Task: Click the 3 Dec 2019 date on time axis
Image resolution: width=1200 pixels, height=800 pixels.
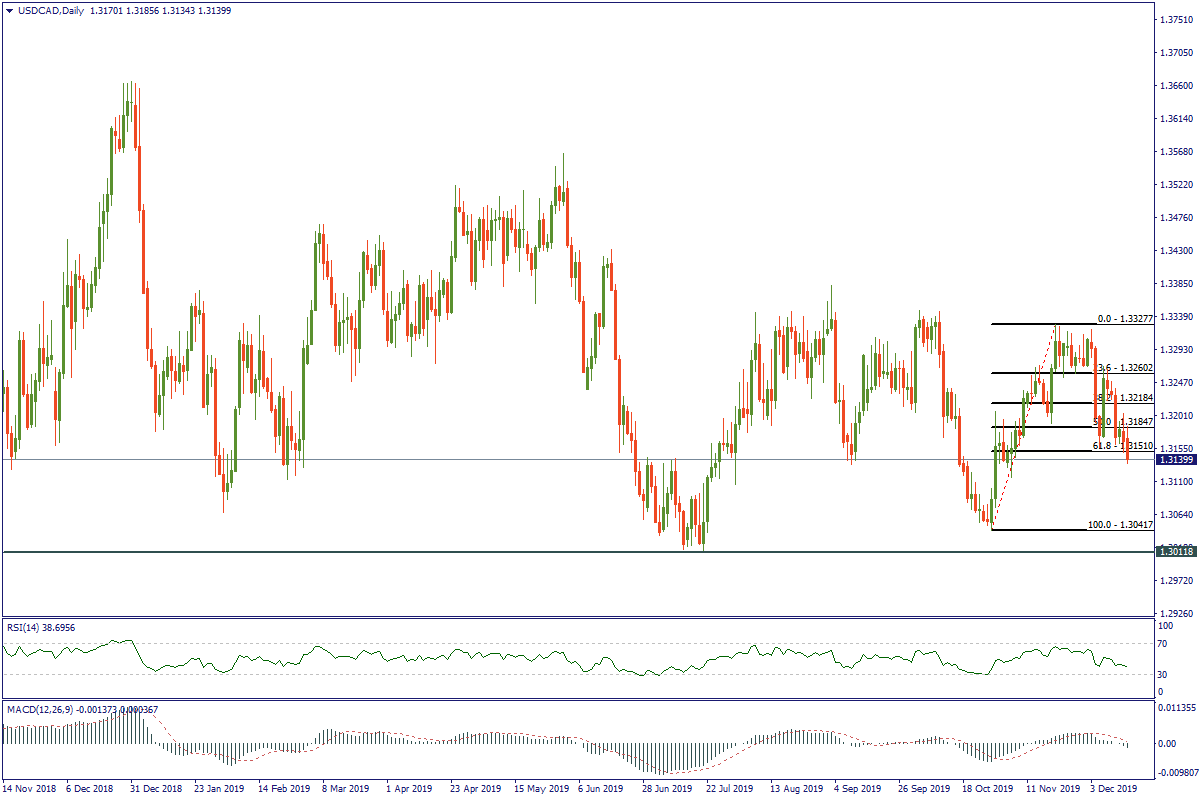Action: (x=1112, y=788)
